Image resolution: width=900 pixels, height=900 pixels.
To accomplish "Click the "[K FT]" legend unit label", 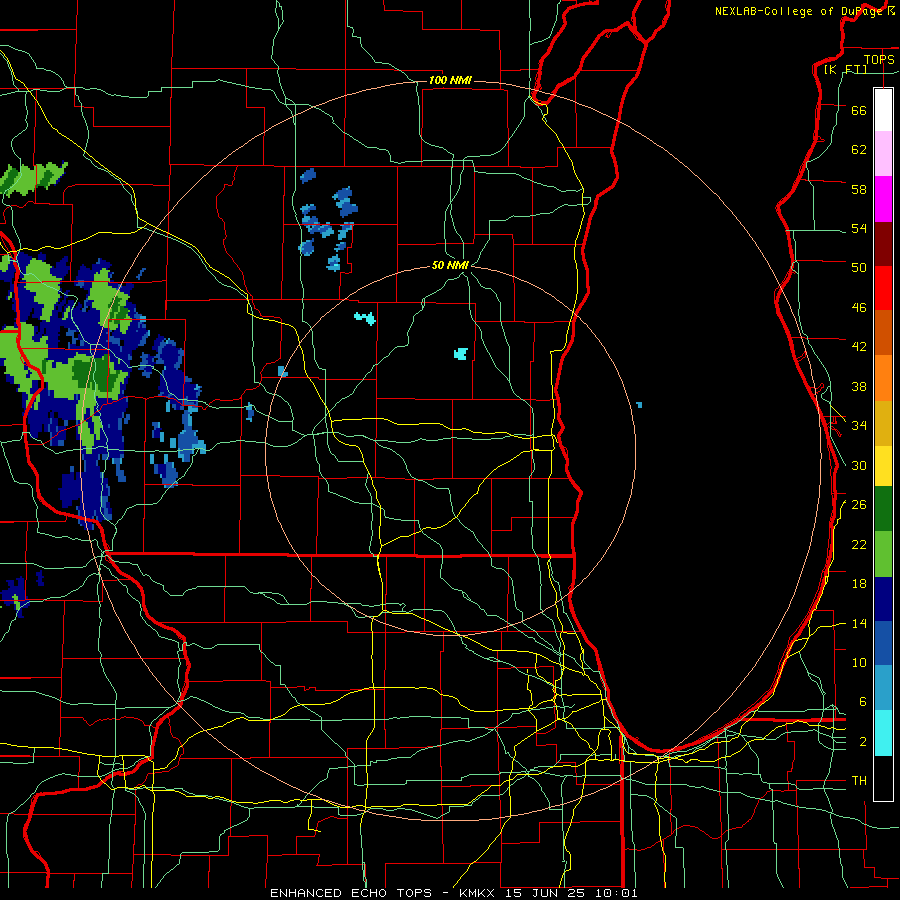I will point(845,69).
